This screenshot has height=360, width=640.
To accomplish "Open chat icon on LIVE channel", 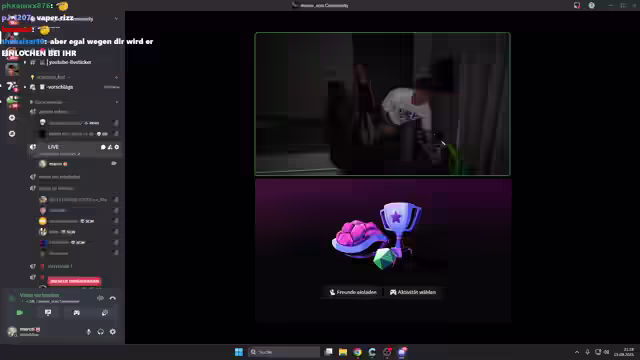I will 103,147.
